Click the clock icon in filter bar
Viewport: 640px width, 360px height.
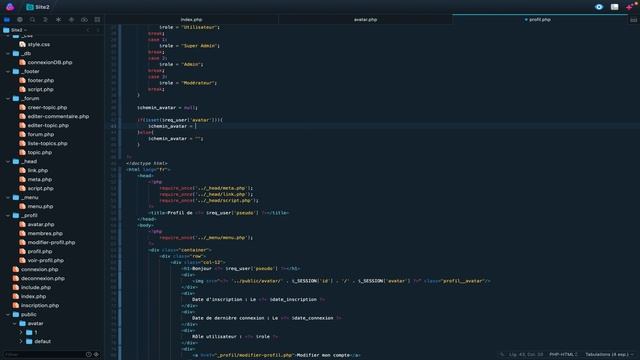pos(88,354)
